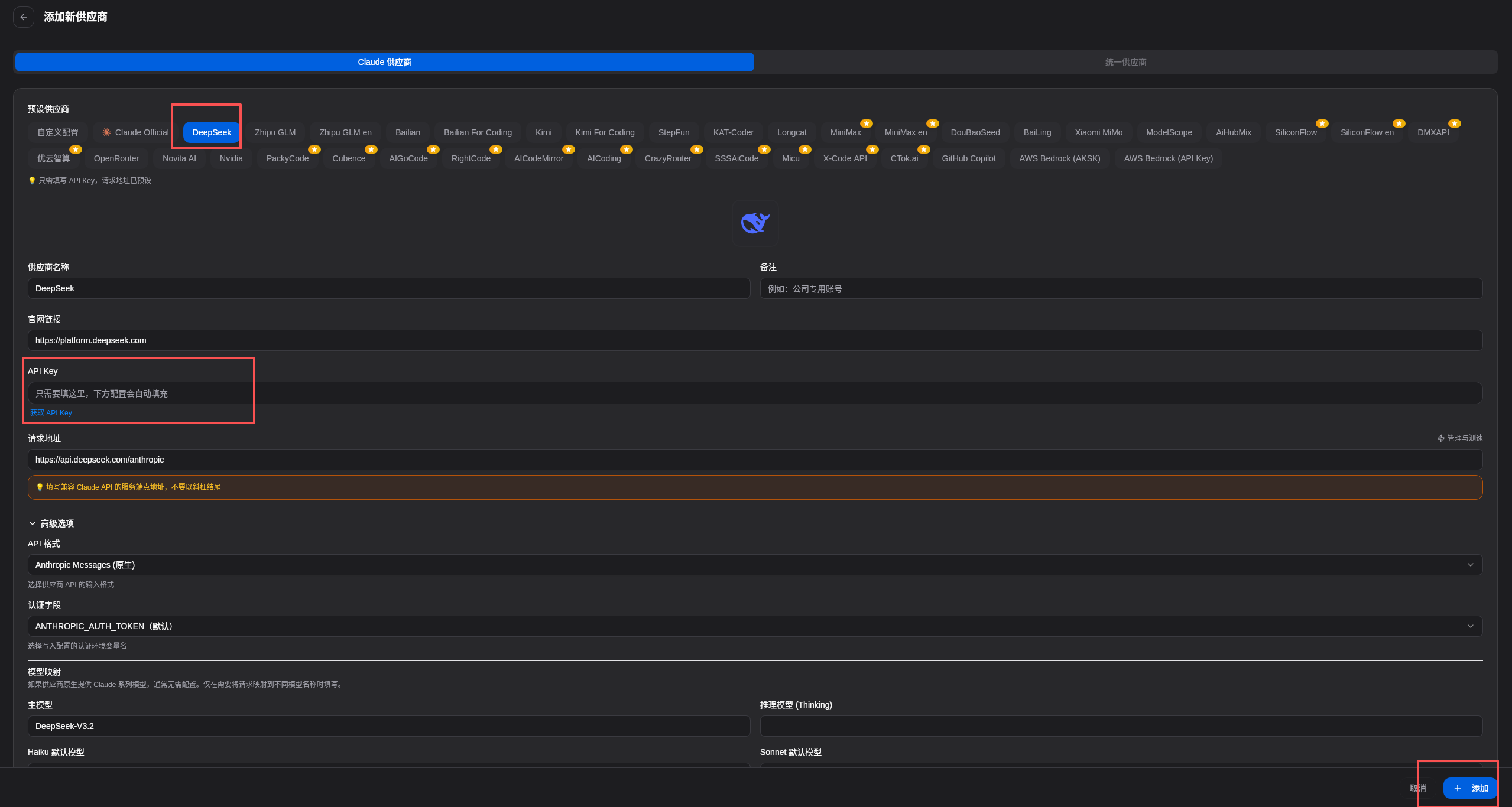This screenshot has width=1512, height=807.
Task: Open the 认证字段 dropdown
Action: [x=755, y=626]
